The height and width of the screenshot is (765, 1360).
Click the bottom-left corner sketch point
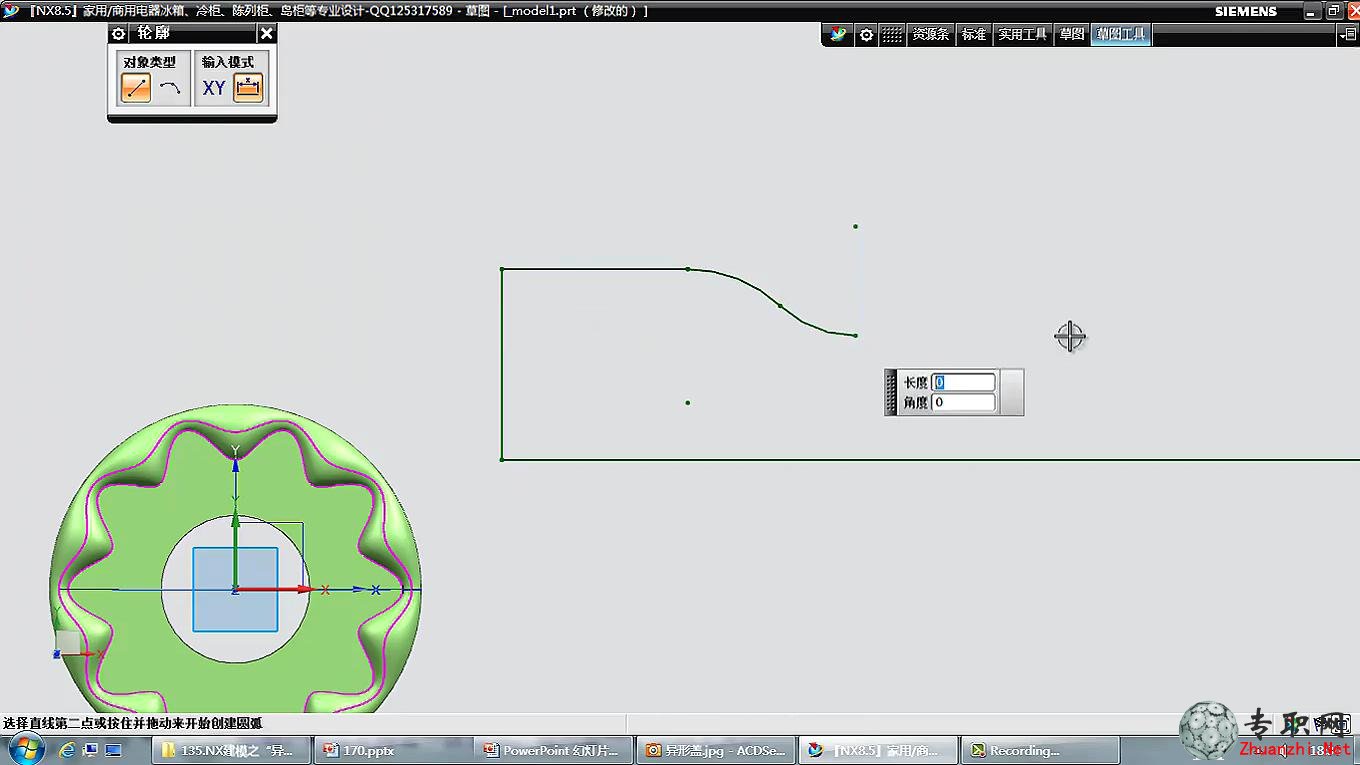(502, 459)
